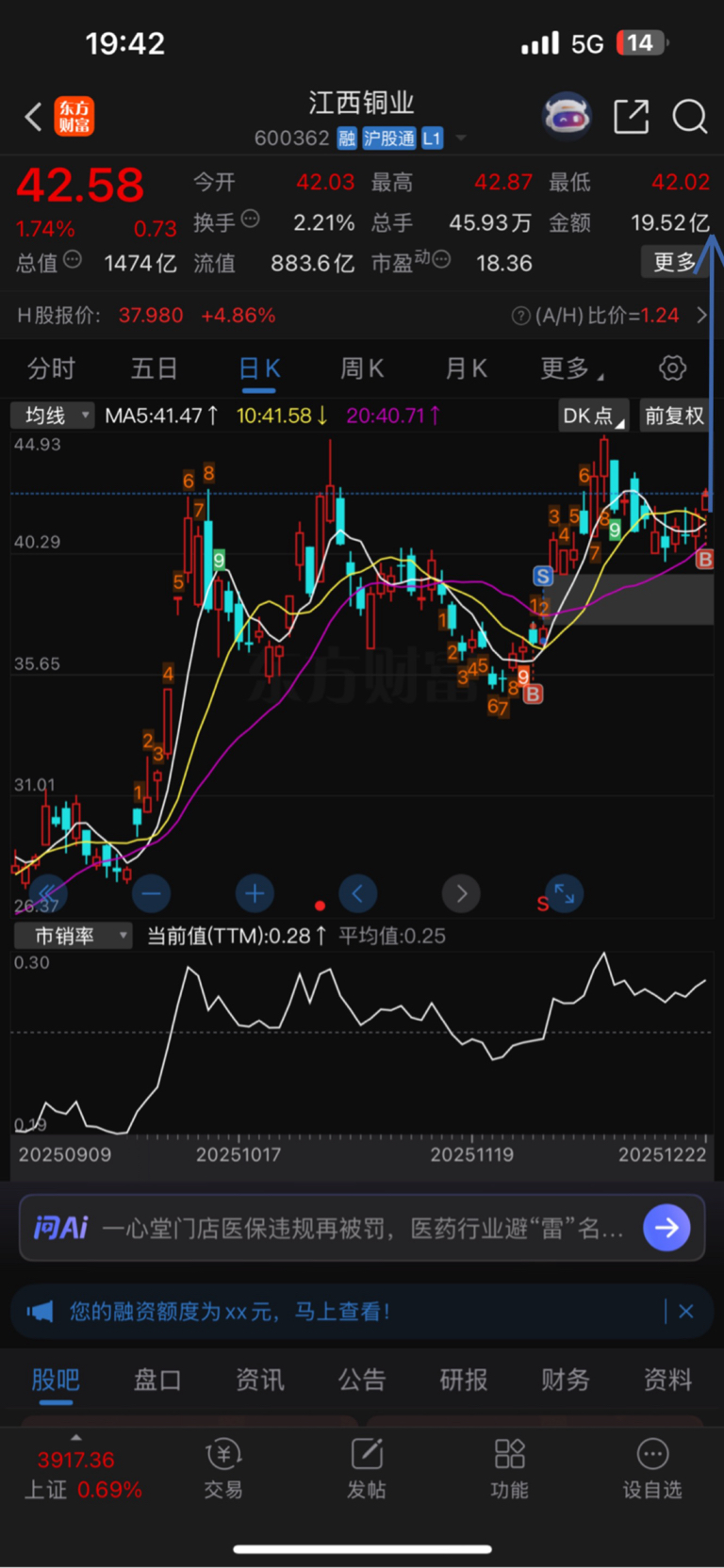
Task: Switch to 五日 chart tab
Action: pos(155,368)
